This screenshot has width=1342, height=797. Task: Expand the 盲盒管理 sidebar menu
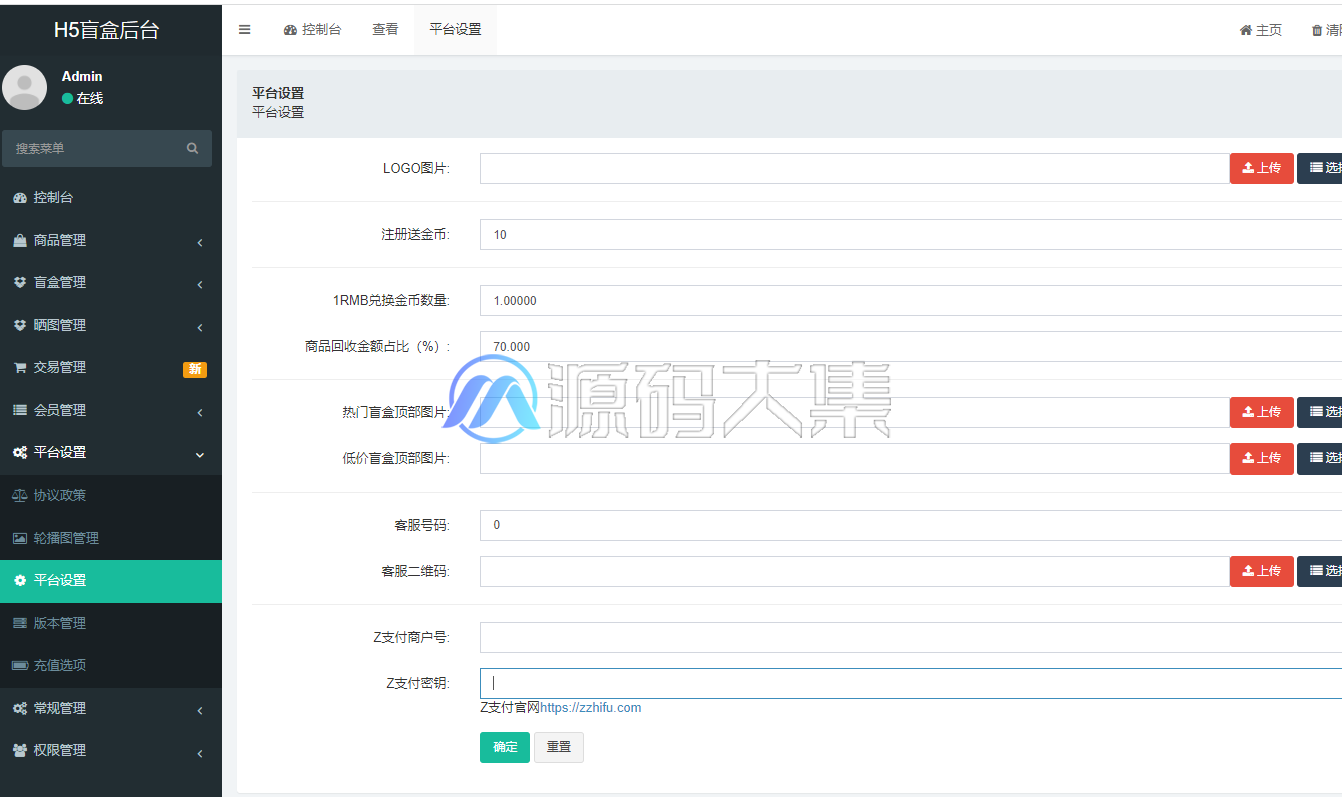[111, 283]
